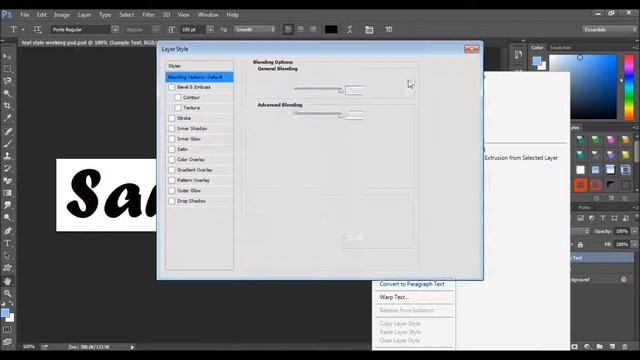Select the Lasso tool
Image resolution: width=640 pixels, height=360 pixels.
pos(7,81)
